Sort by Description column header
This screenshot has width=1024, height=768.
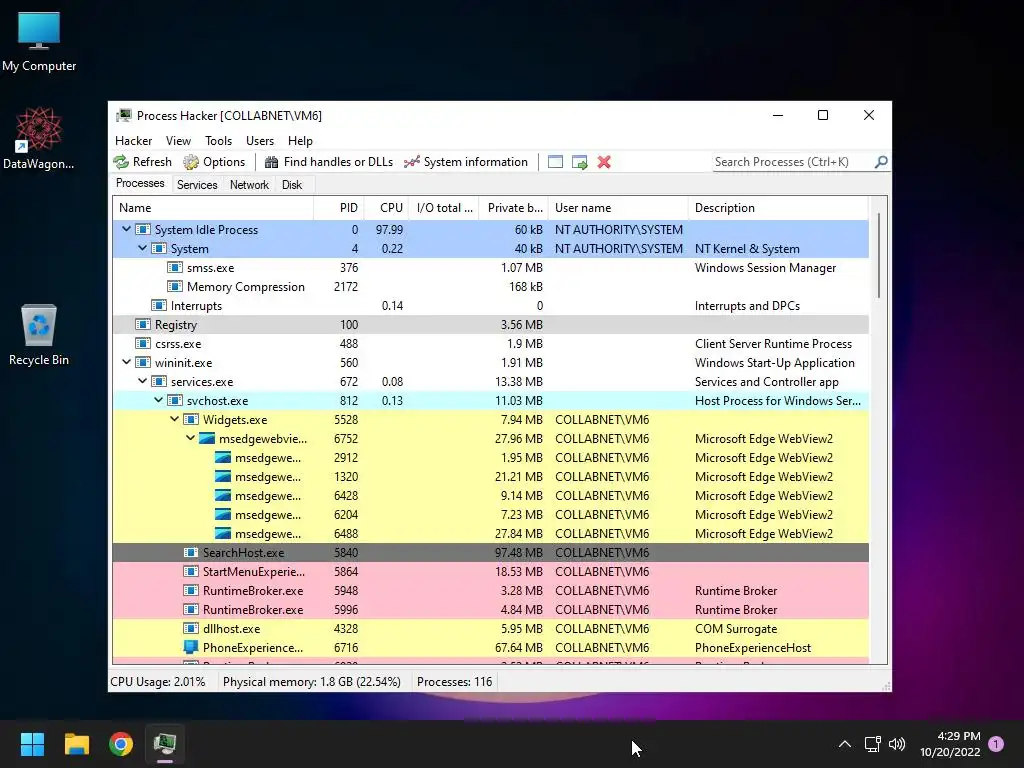[778, 208]
